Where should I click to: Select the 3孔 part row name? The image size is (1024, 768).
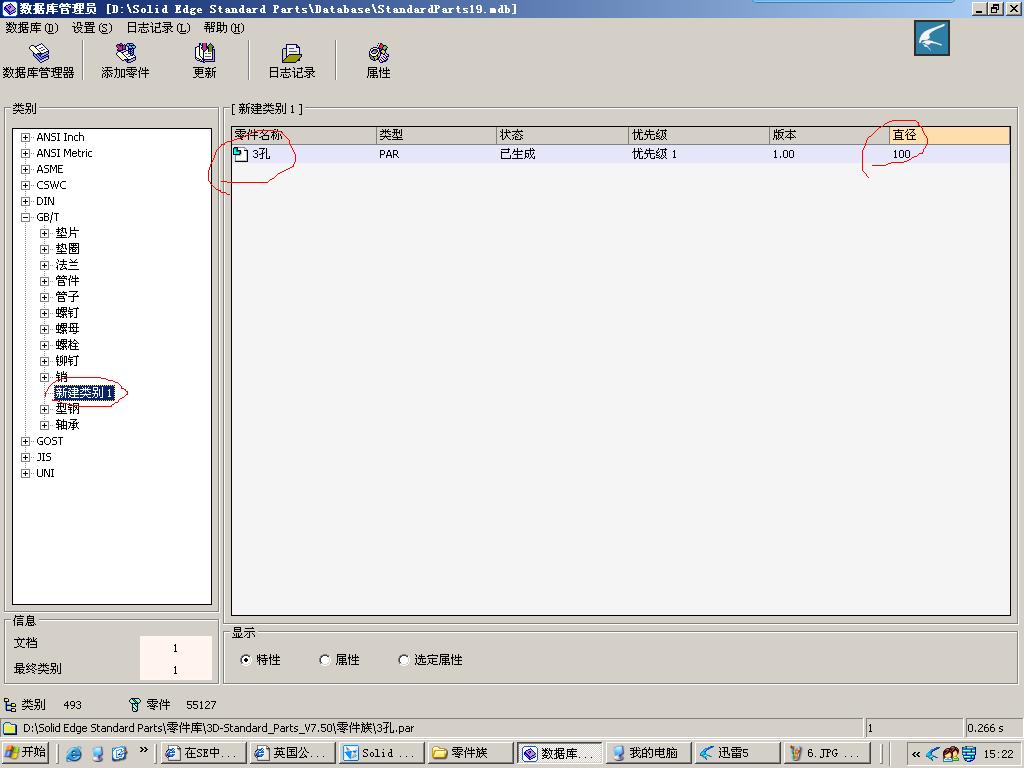[x=261, y=154]
